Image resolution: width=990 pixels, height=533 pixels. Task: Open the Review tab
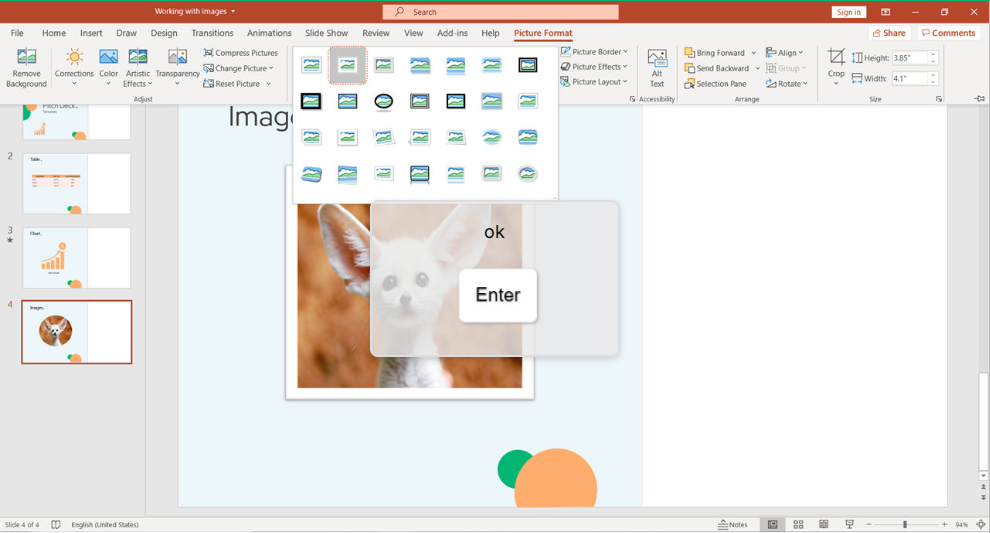376,33
